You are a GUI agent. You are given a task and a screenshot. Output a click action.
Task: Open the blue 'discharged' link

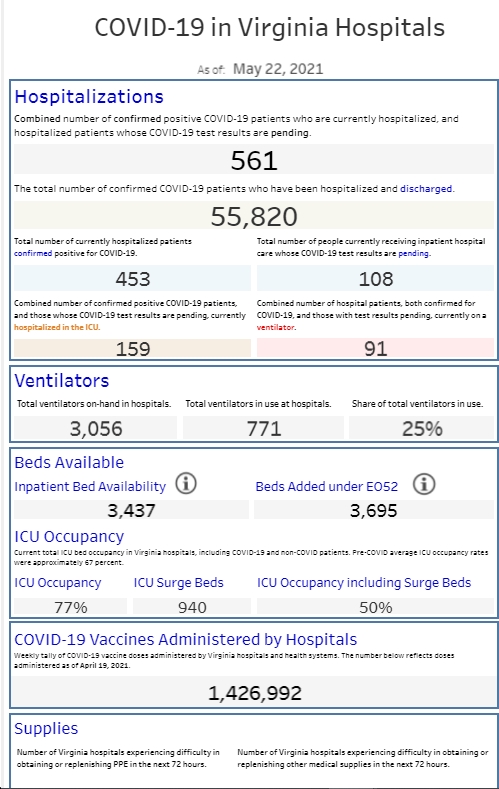click(426, 189)
